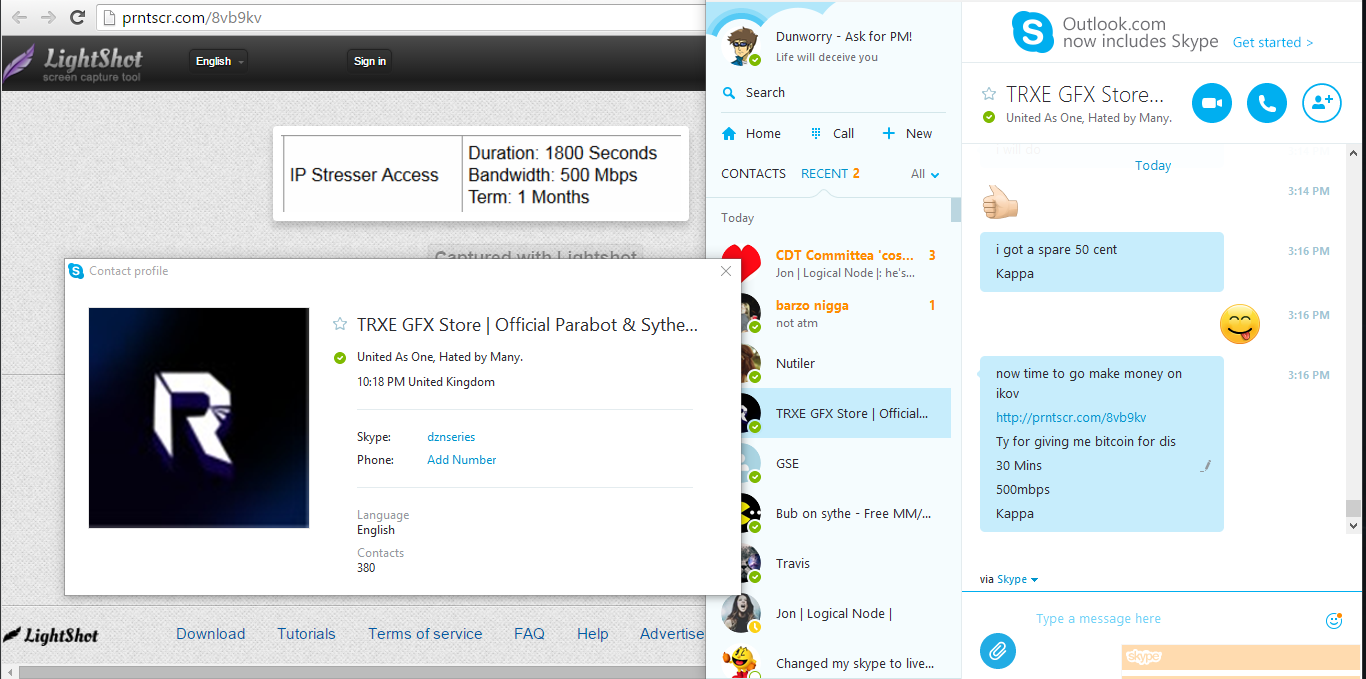Click Dunworry's profile avatar

(741, 45)
